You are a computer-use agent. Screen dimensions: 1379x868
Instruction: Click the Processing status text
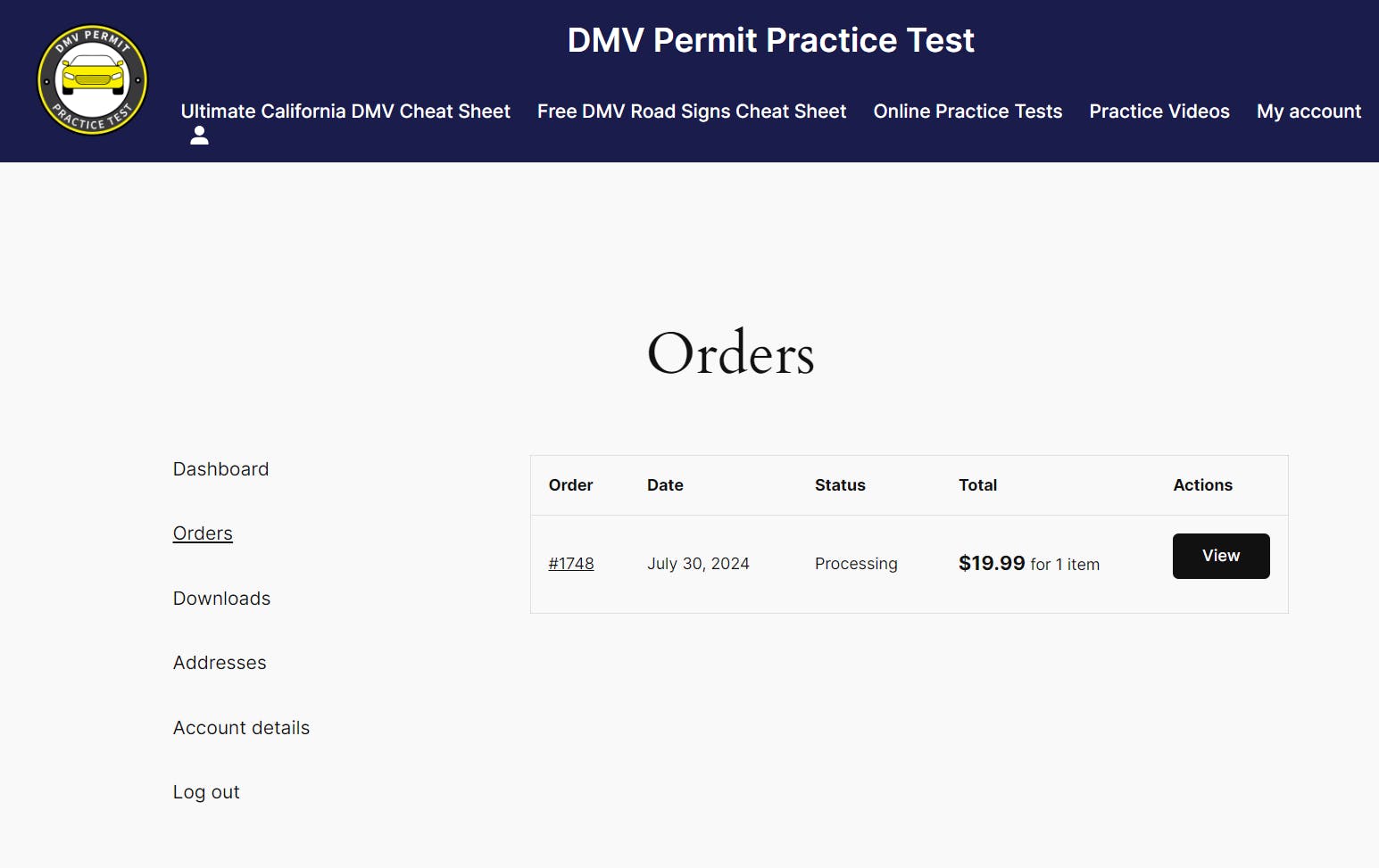856,564
